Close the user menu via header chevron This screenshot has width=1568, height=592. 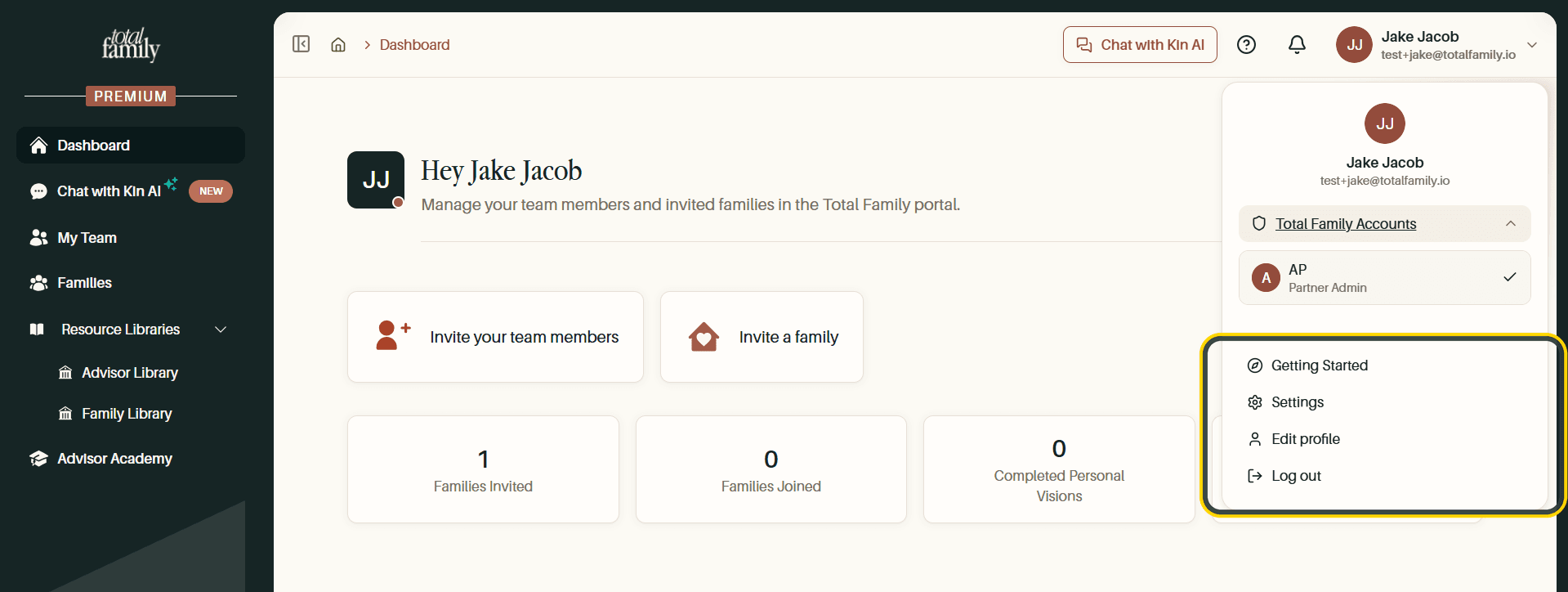coord(1532,45)
